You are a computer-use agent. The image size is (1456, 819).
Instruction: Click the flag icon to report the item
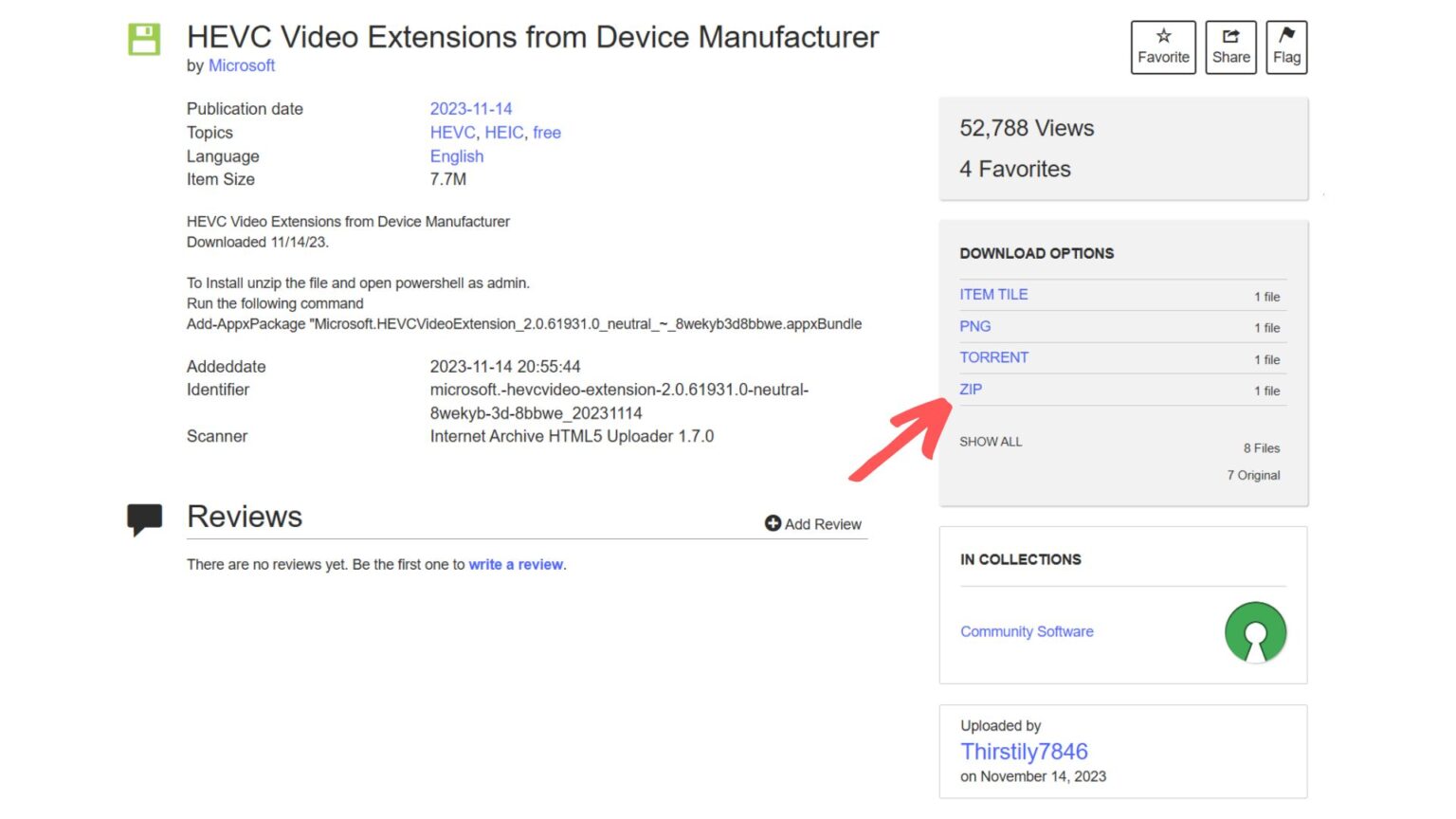pos(1286,34)
